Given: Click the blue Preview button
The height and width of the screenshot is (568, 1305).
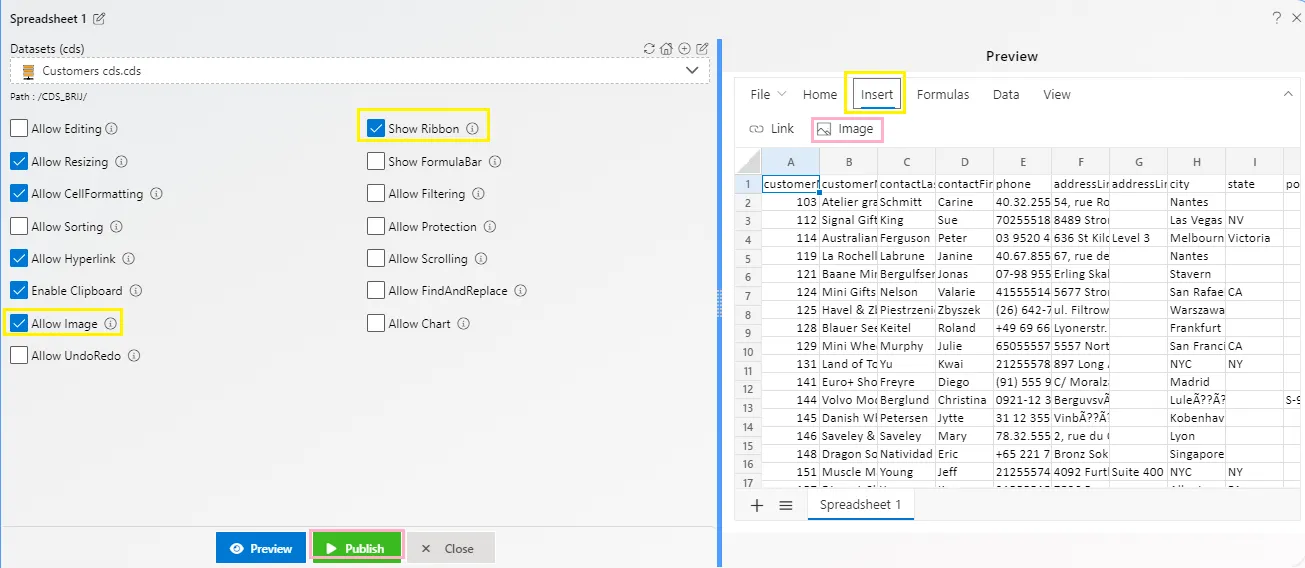Looking at the screenshot, I should pyautogui.click(x=261, y=548).
